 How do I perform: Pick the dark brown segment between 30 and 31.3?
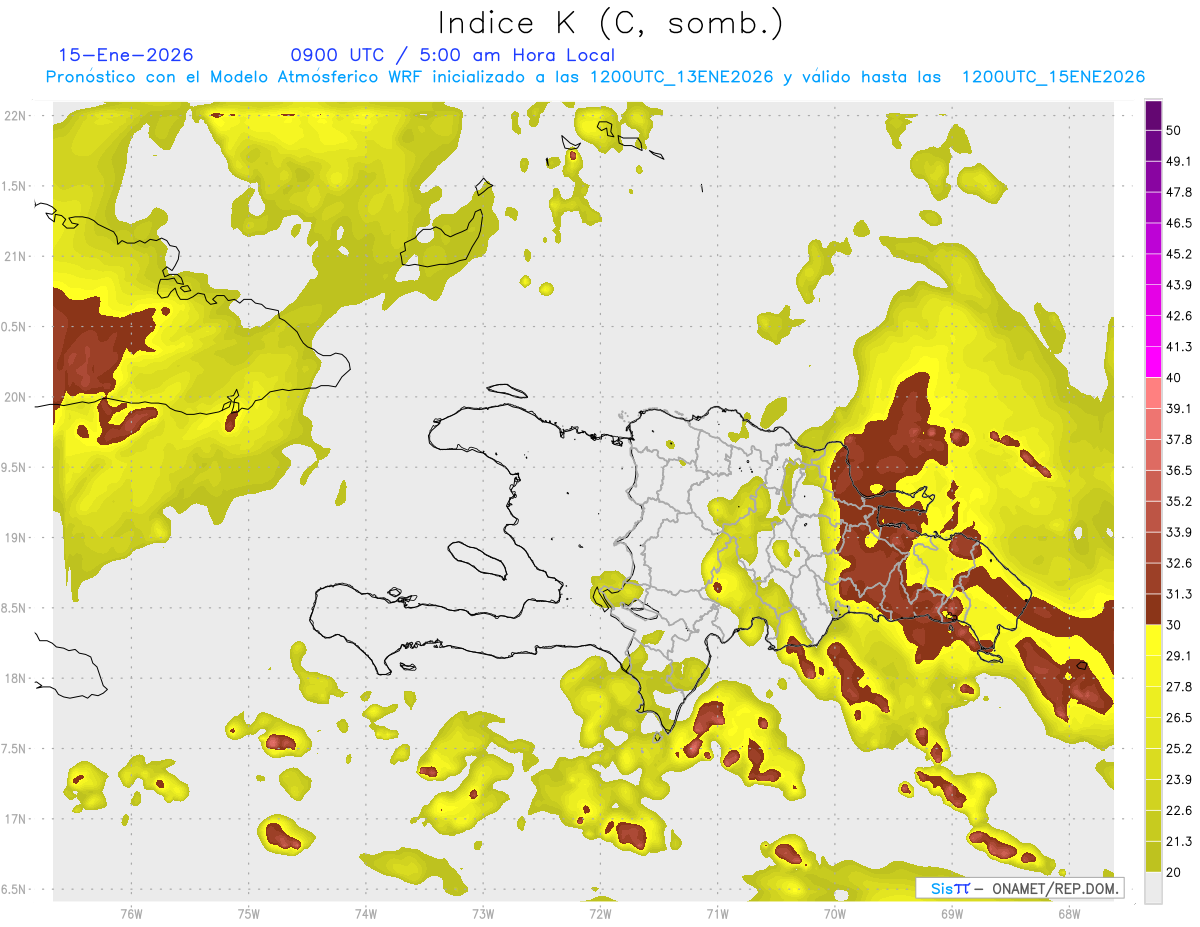[x=1153, y=610]
